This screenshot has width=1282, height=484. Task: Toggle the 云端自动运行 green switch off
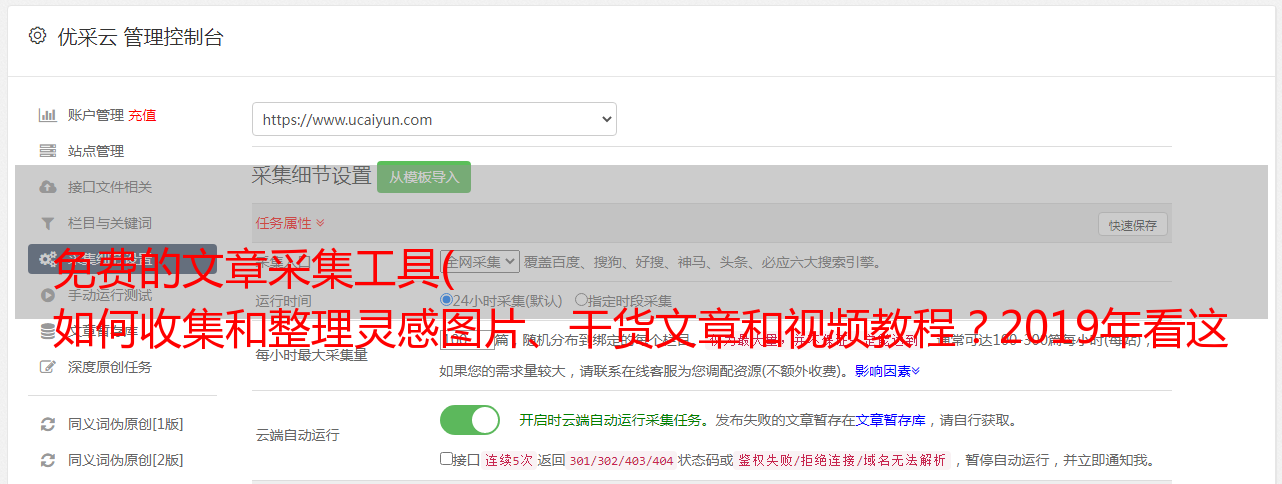pos(470,420)
